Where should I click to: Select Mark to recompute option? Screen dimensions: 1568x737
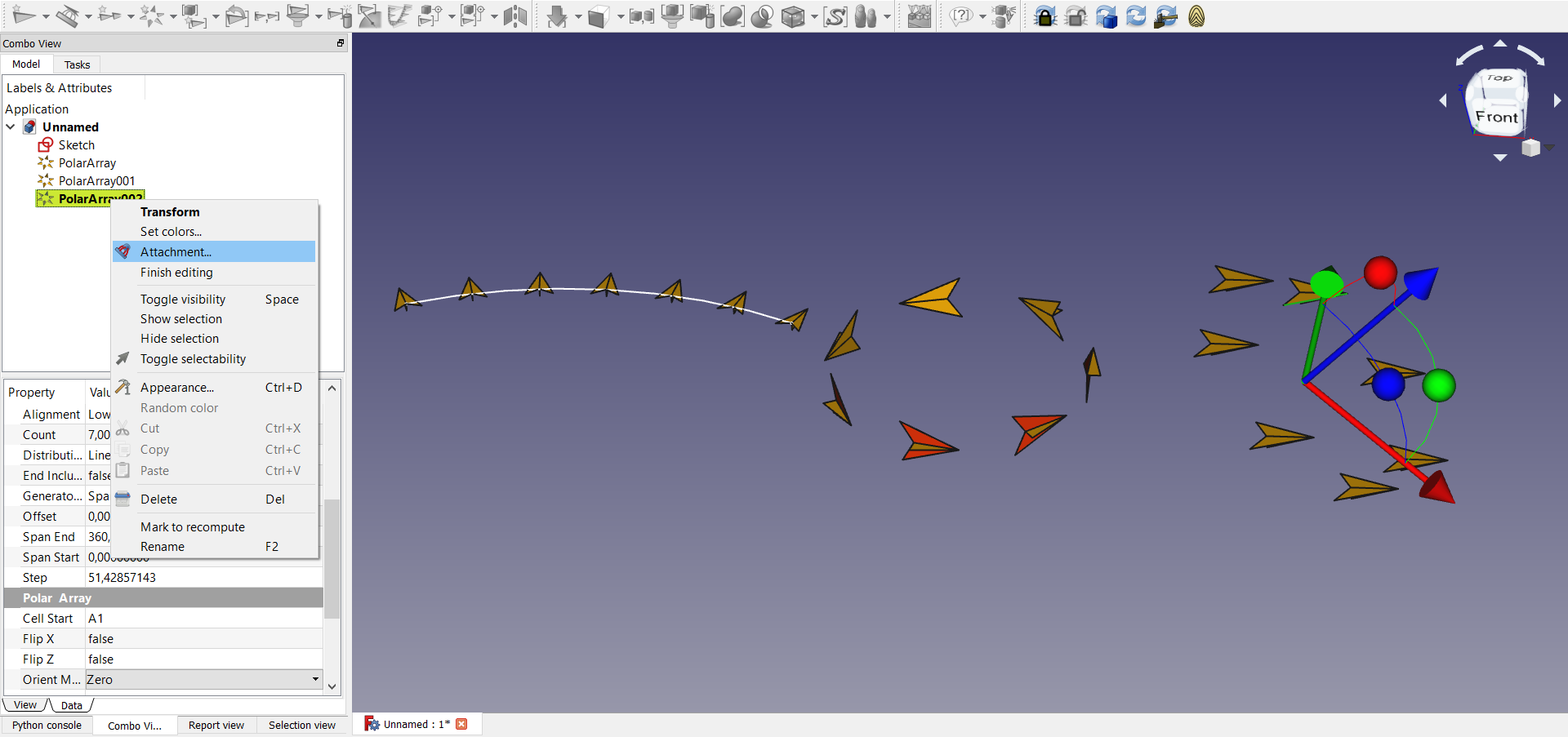tap(193, 527)
